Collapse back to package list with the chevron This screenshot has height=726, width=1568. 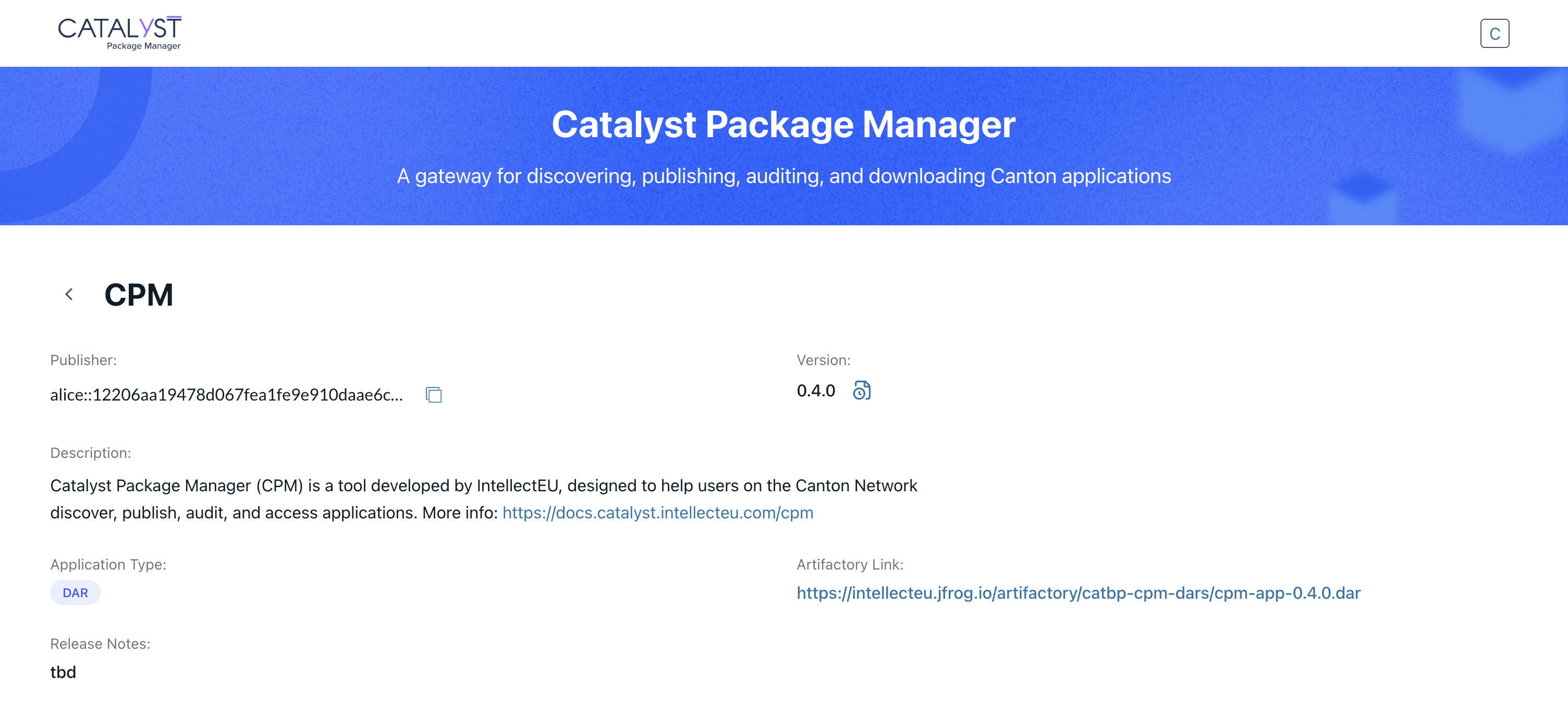pyautogui.click(x=69, y=294)
